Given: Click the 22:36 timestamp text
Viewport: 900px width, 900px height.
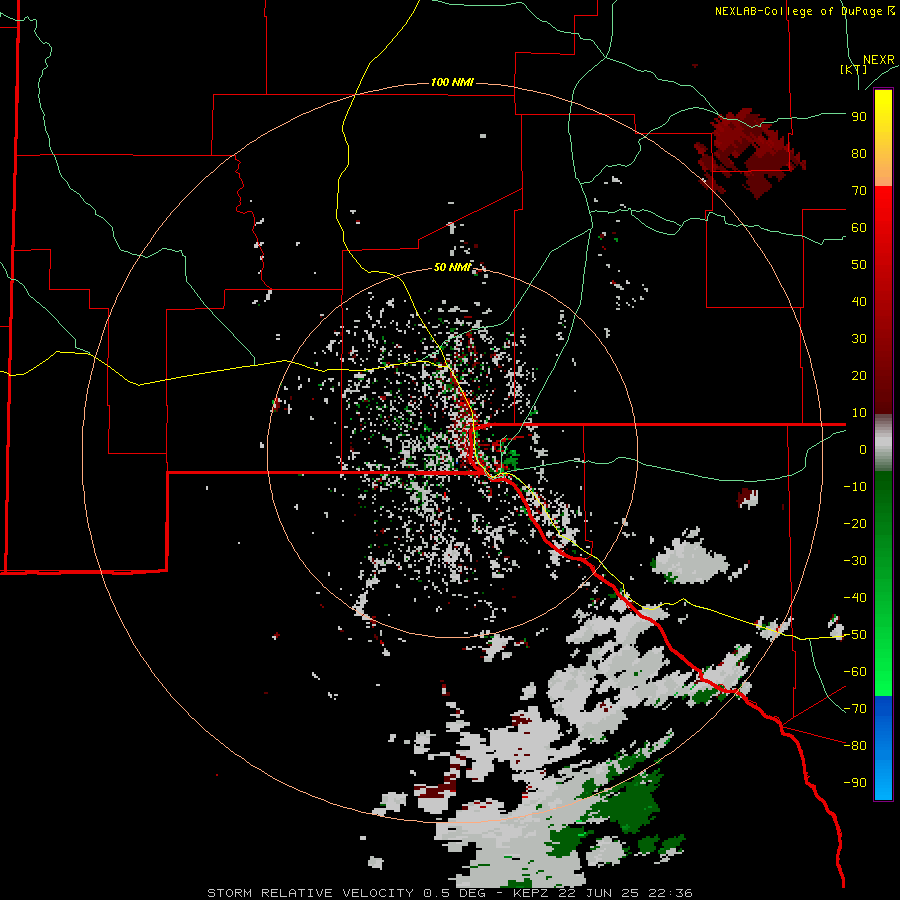Looking at the screenshot, I should click(x=670, y=893).
